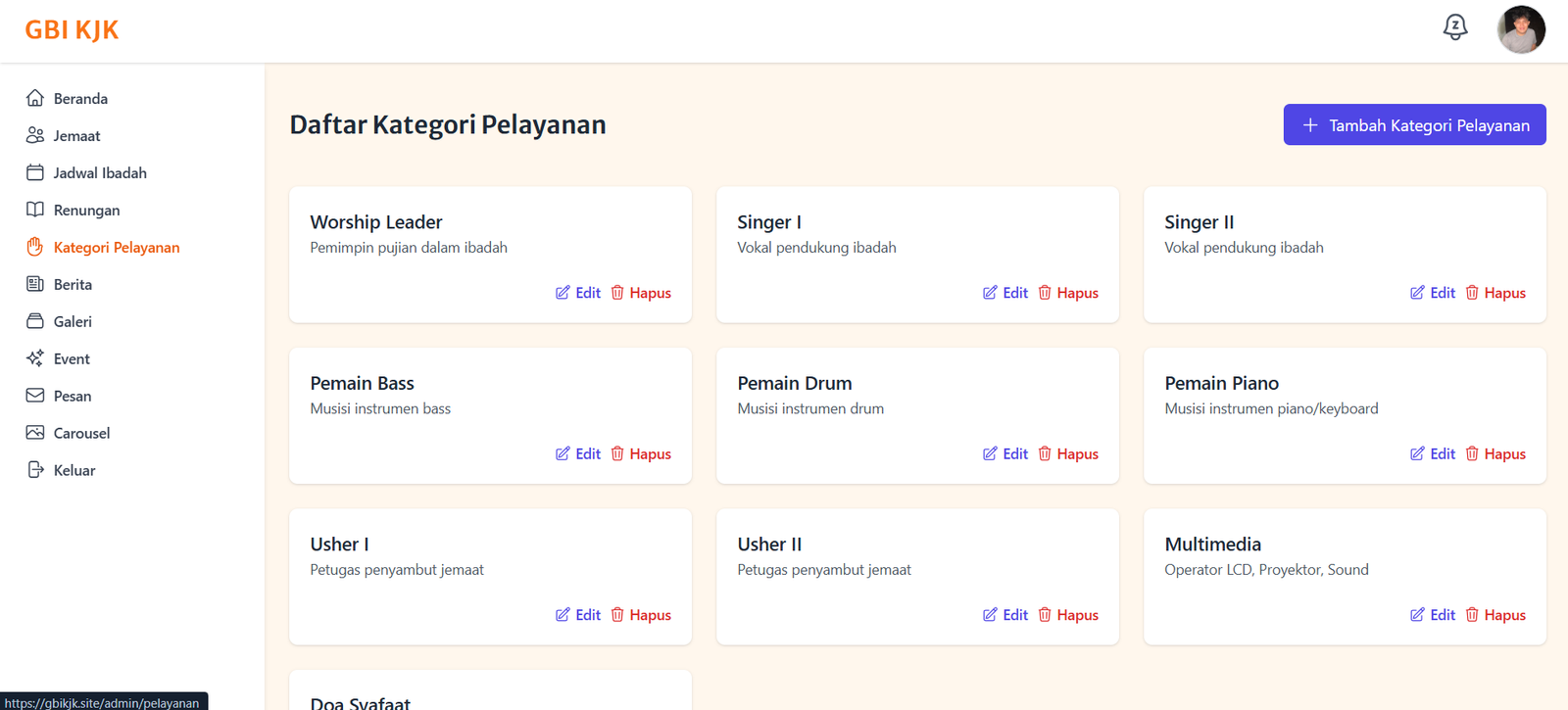
Task: Go to the Carousel menu item
Action: [81, 433]
